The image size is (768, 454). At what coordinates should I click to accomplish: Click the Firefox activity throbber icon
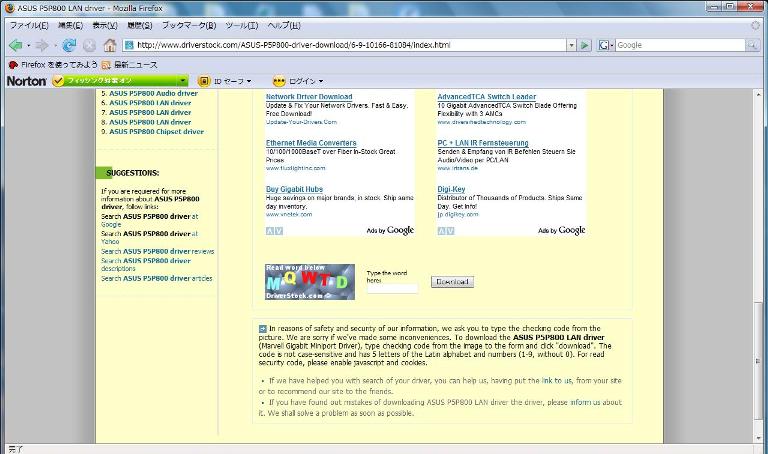756,25
